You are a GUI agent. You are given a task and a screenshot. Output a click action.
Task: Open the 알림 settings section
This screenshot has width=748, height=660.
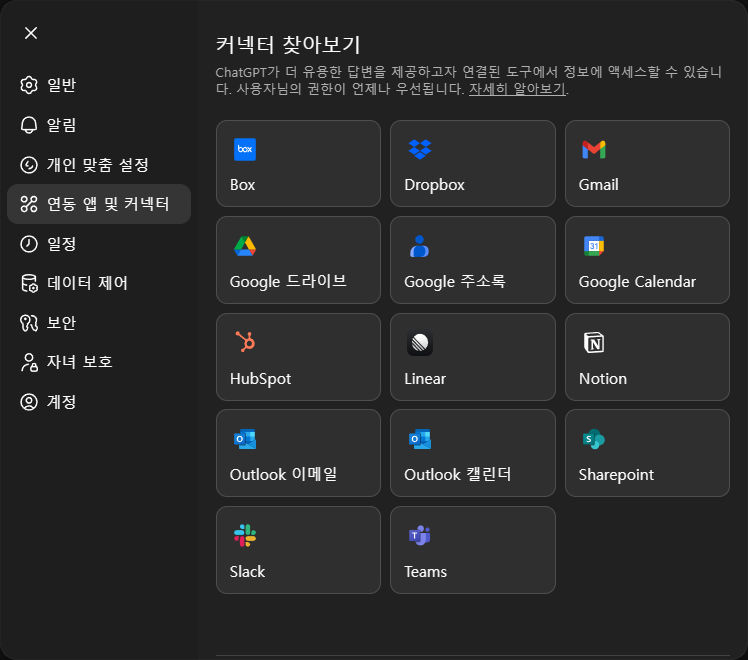[99, 125]
